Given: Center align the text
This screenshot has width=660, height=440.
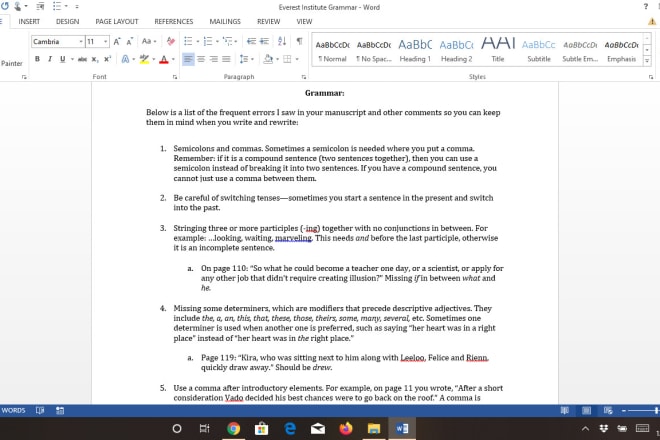Looking at the screenshot, I should (x=200, y=59).
